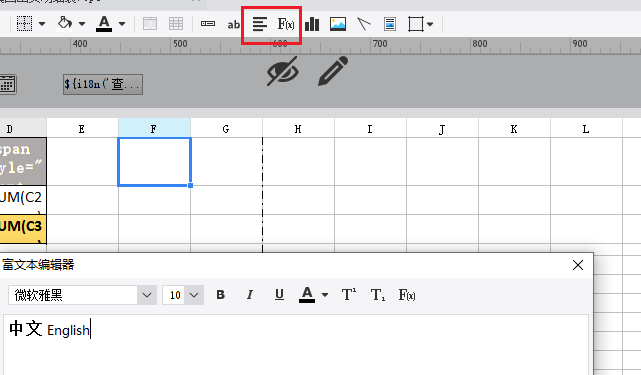Select column header K

(x=514, y=128)
